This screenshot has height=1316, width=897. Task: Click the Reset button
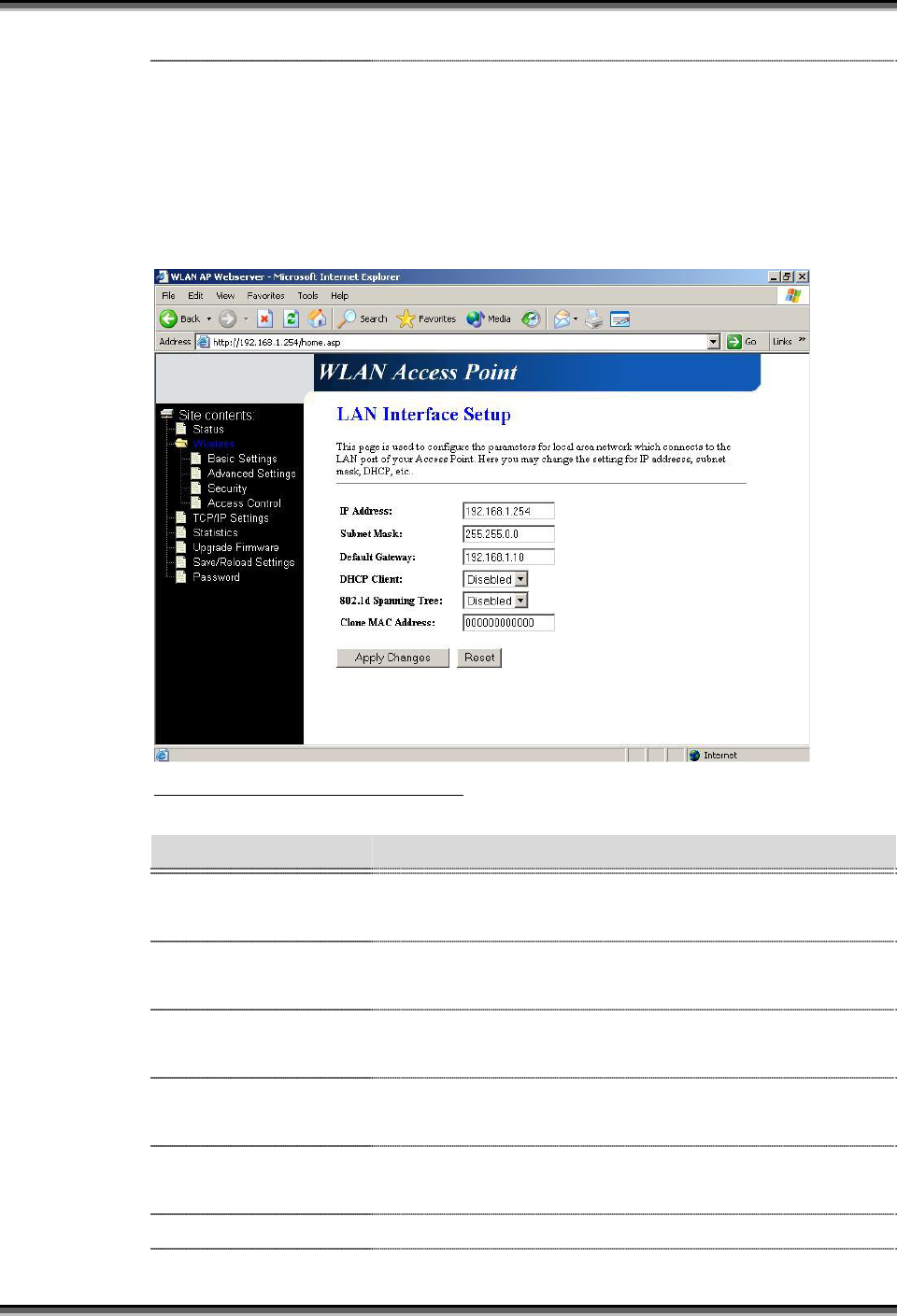tap(479, 658)
